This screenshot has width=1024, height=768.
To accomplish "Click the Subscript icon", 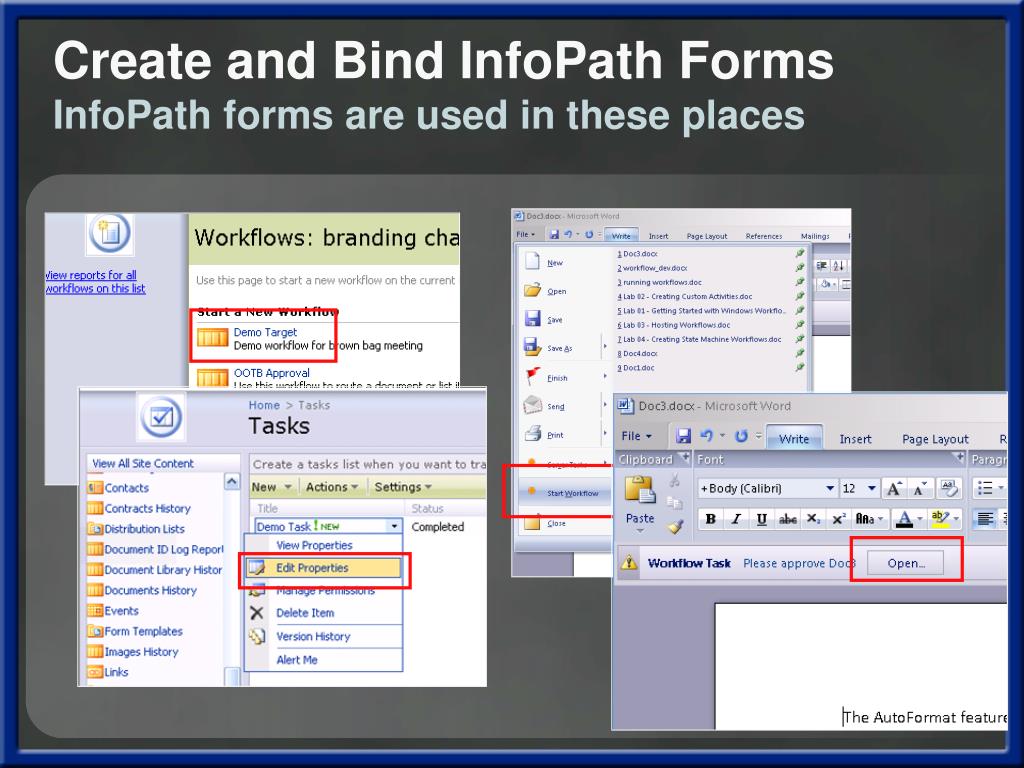I will click(814, 519).
